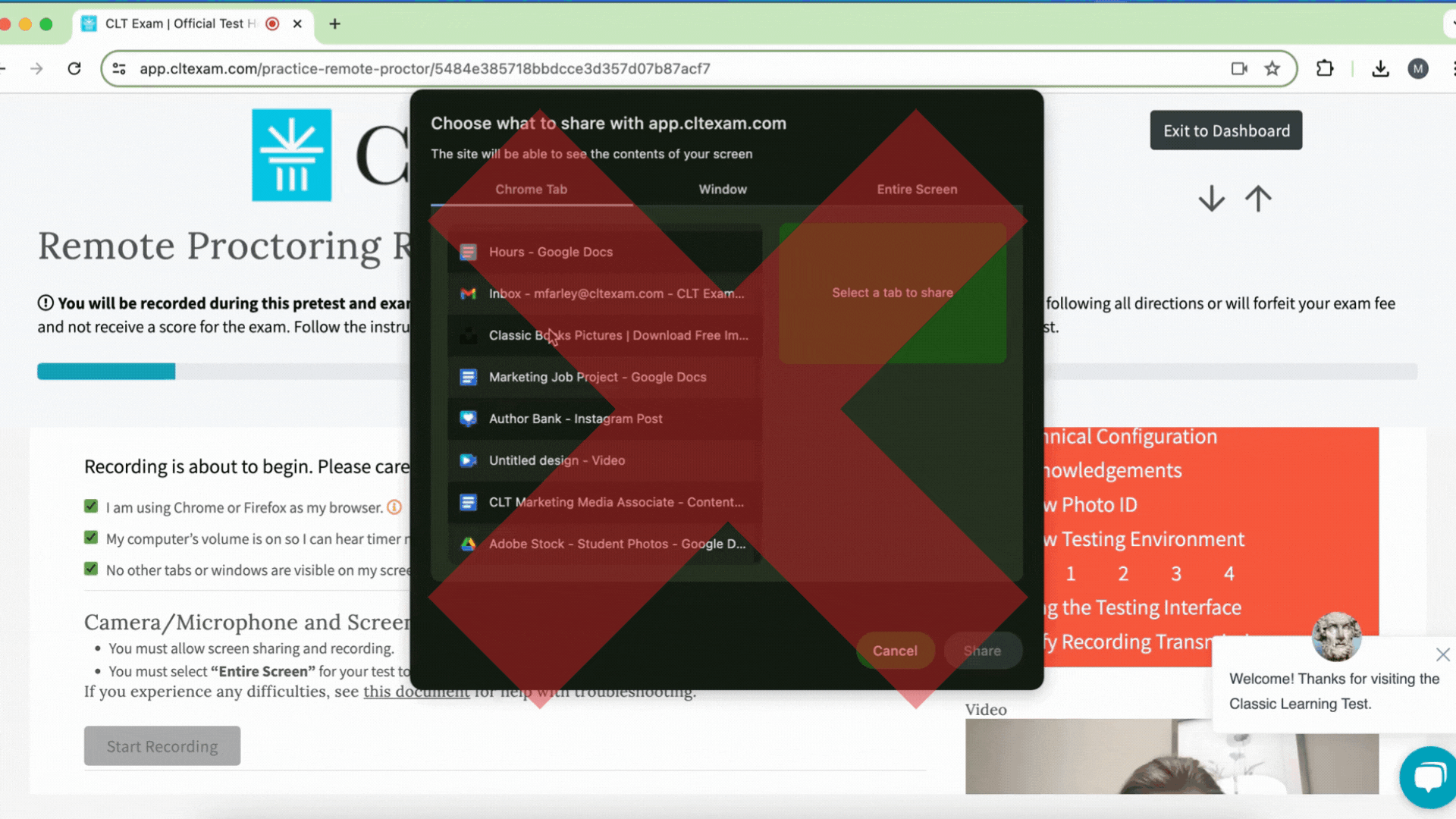The width and height of the screenshot is (1456, 819).
Task: Toggle the Chrome Tab sharing option
Action: click(531, 189)
